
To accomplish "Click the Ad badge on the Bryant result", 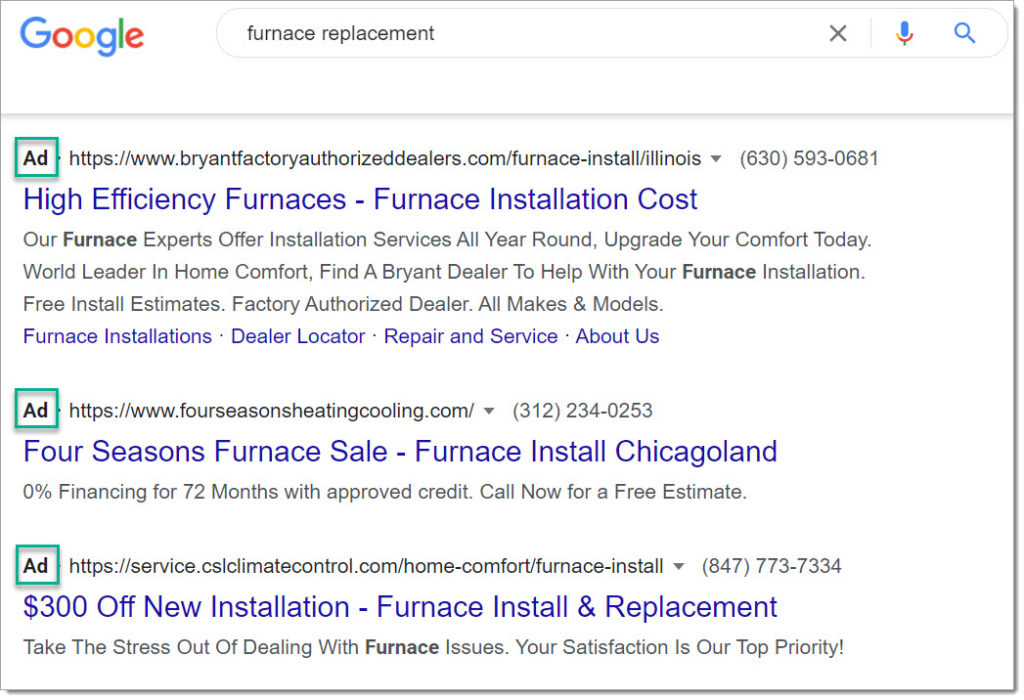I will (x=35, y=158).
